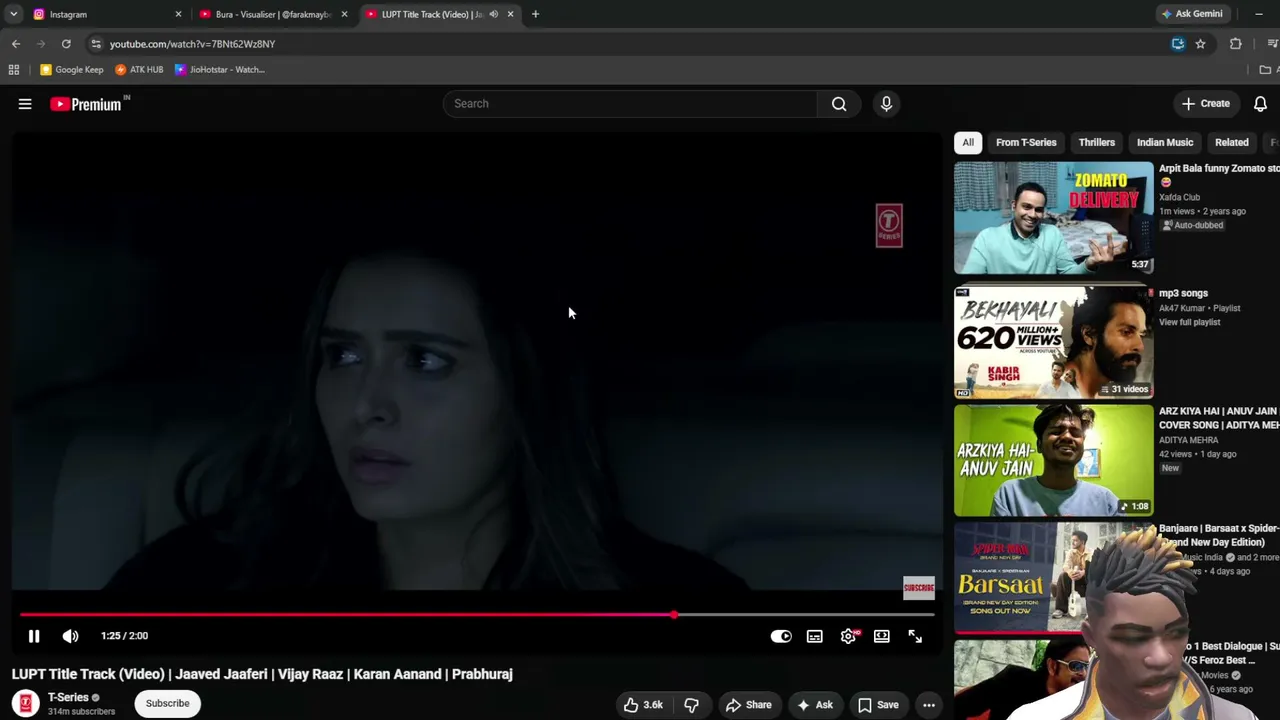This screenshot has width=1280, height=720.
Task: Open the browser extensions puzzle icon
Action: (x=1236, y=44)
